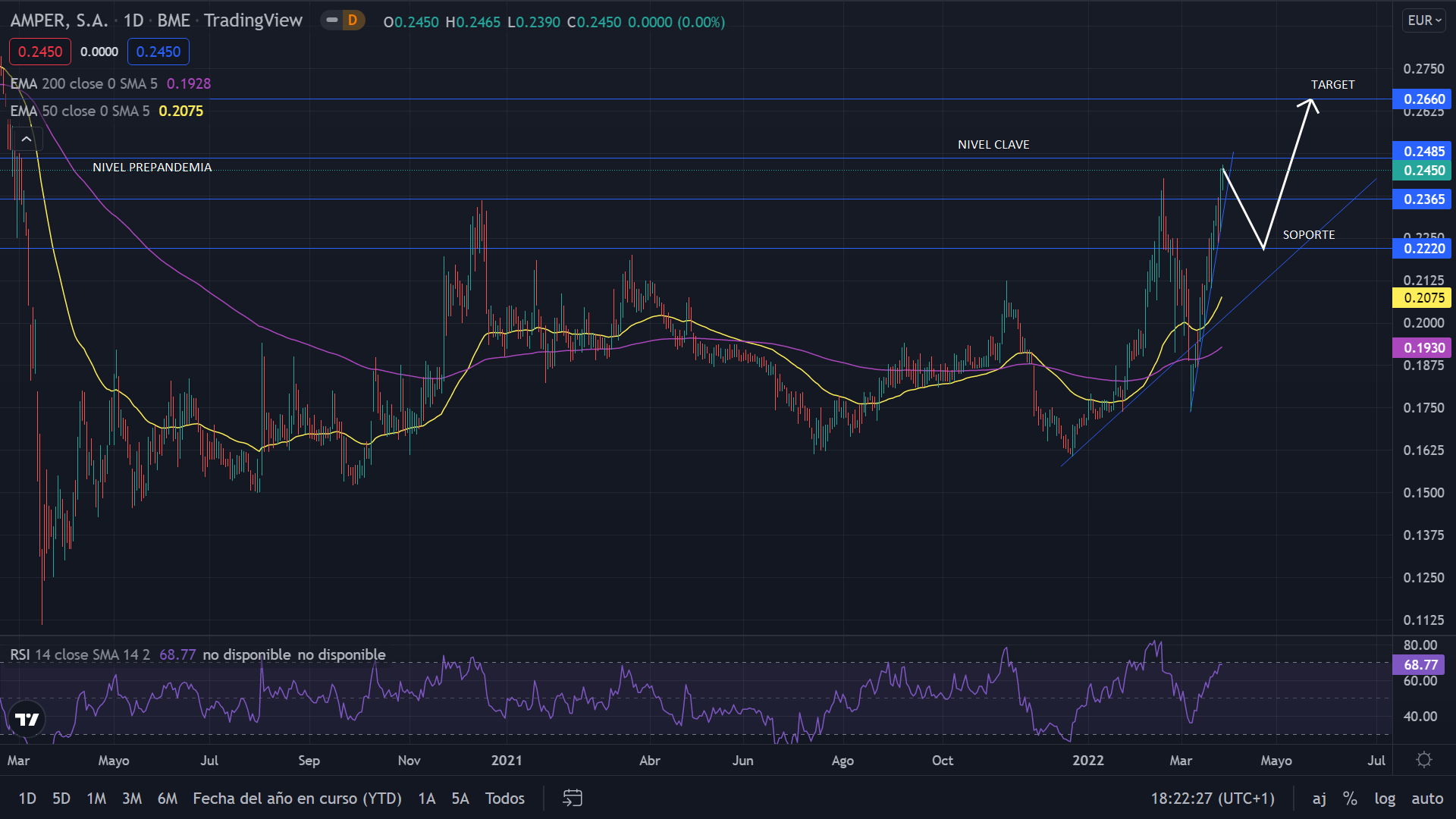Open the EUR currency dropdown
The height and width of the screenshot is (819, 1456).
click(x=1424, y=20)
